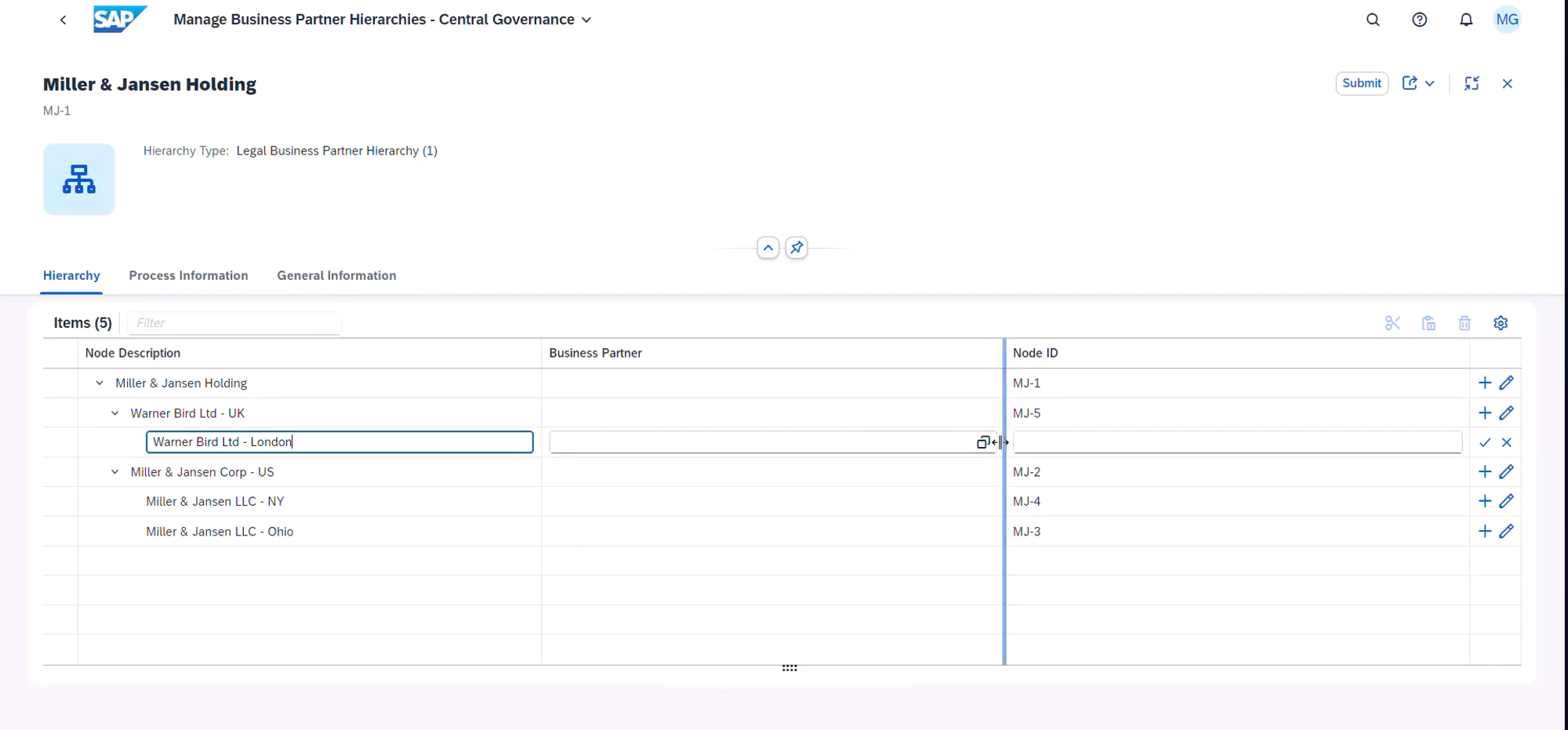Open the MG user profile avatar
Image resolution: width=1568 pixels, height=730 pixels.
click(1507, 20)
